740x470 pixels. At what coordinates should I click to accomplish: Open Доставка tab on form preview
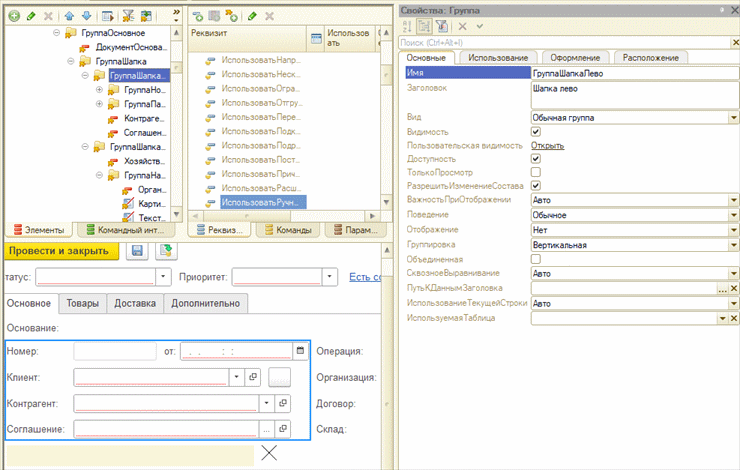[x=135, y=303]
